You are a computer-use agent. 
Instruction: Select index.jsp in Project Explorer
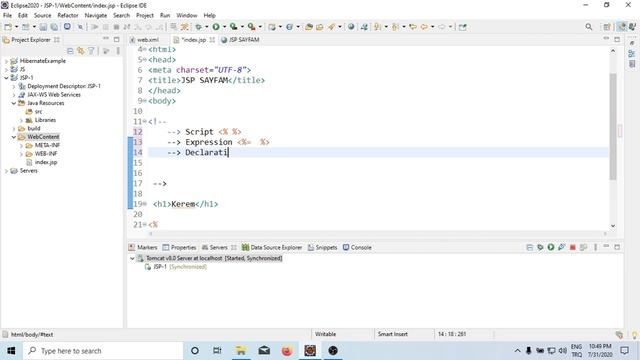[46, 162]
